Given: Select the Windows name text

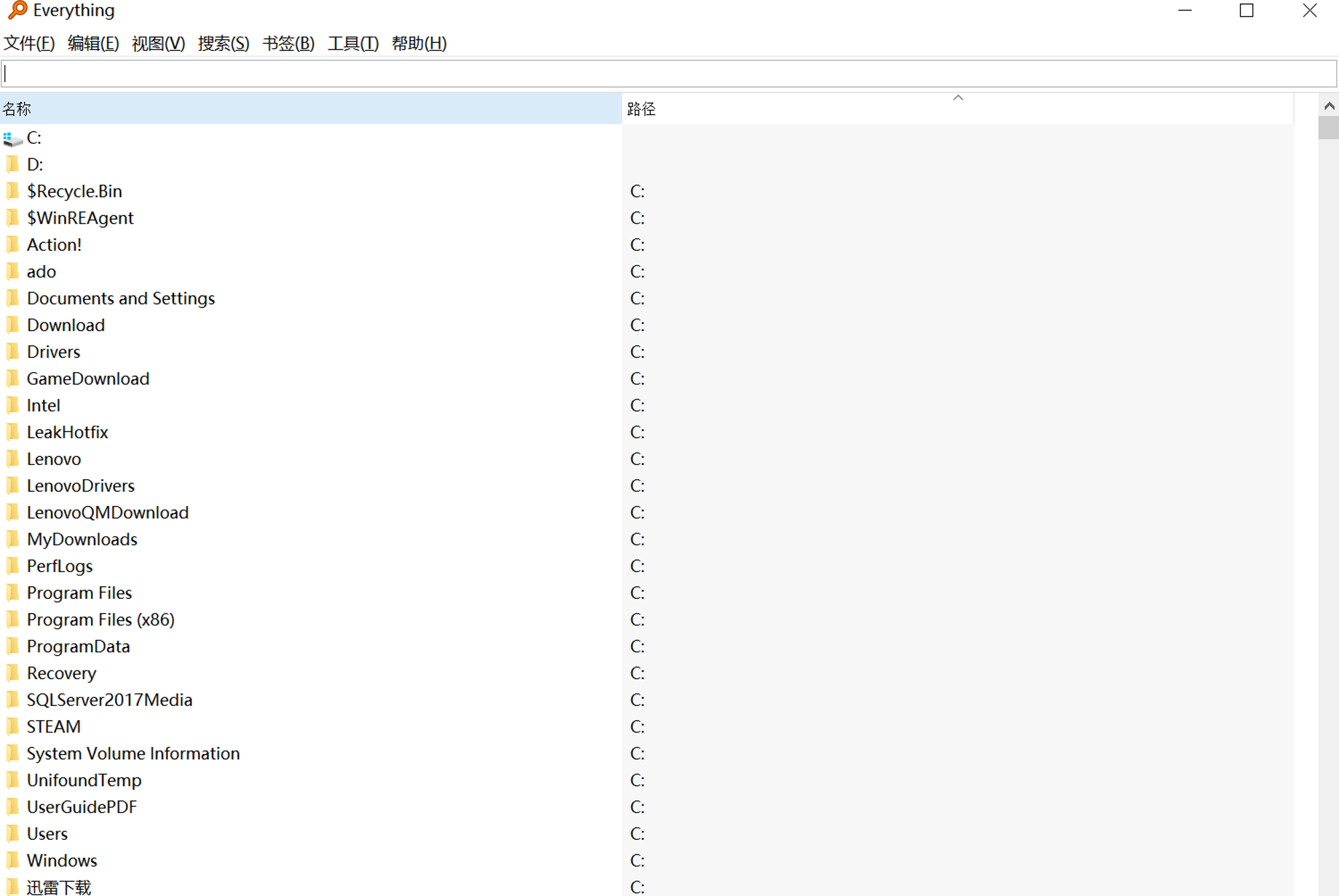Looking at the screenshot, I should [62, 861].
